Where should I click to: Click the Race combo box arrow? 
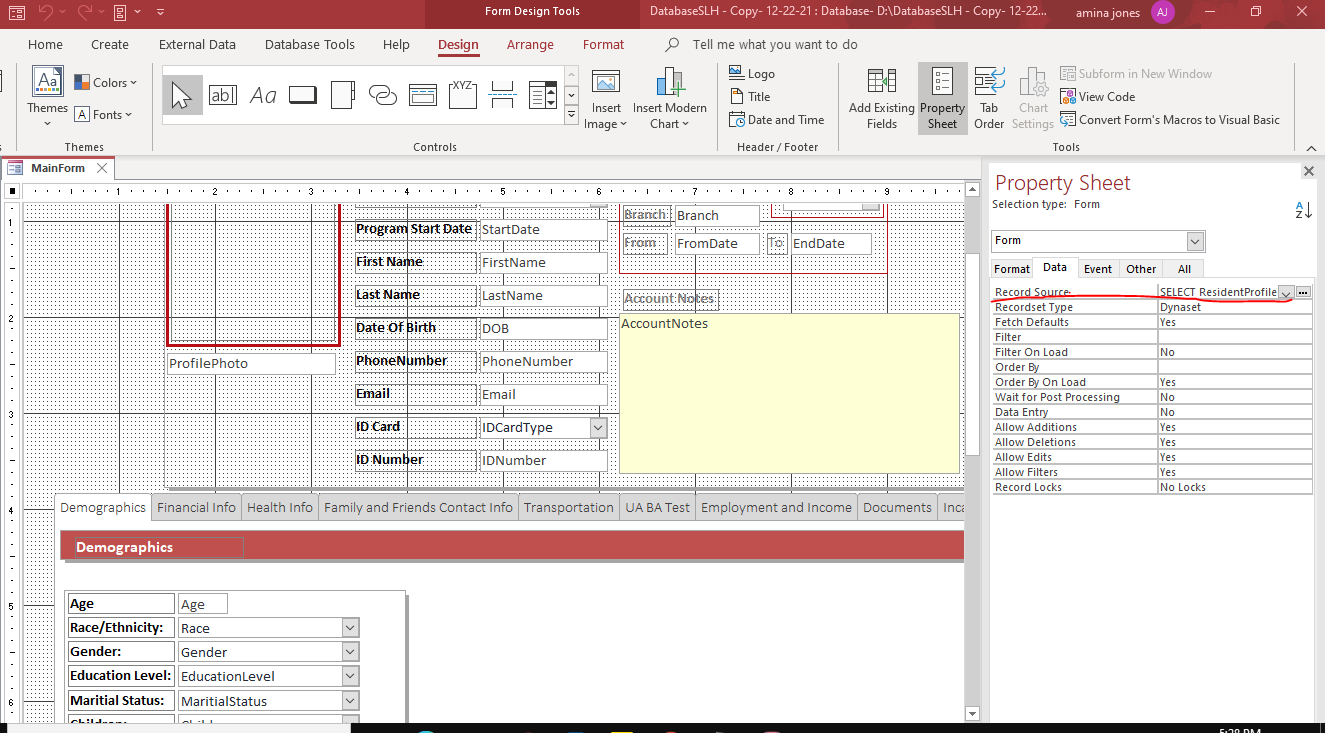point(350,628)
